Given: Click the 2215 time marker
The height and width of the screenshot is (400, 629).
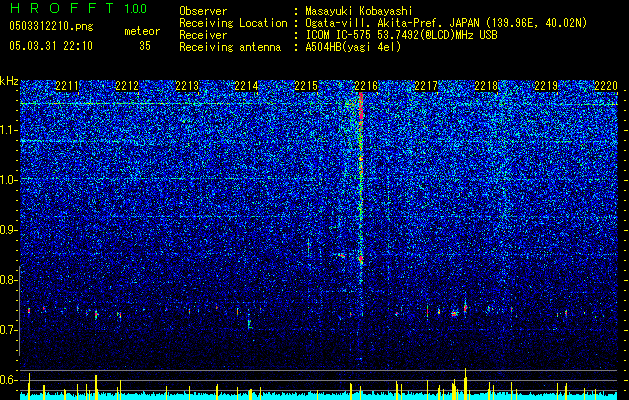Looking at the screenshot, I should [x=306, y=86].
